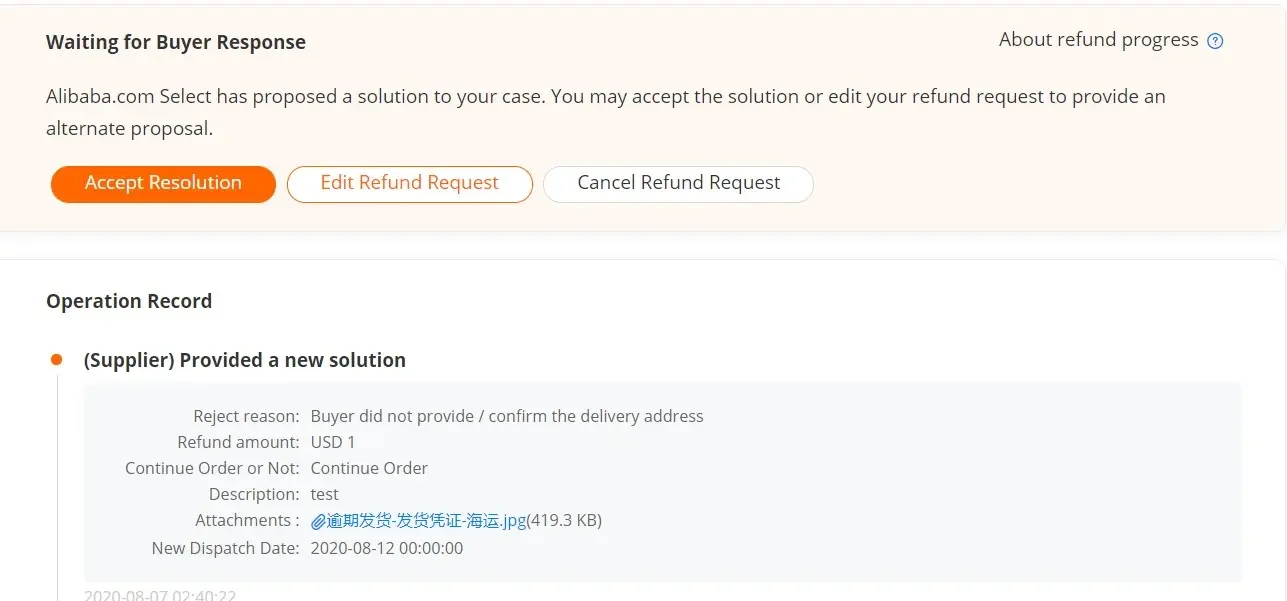Click the reject reason about delivery address
Screen dimensions: 1287x601
507,416
